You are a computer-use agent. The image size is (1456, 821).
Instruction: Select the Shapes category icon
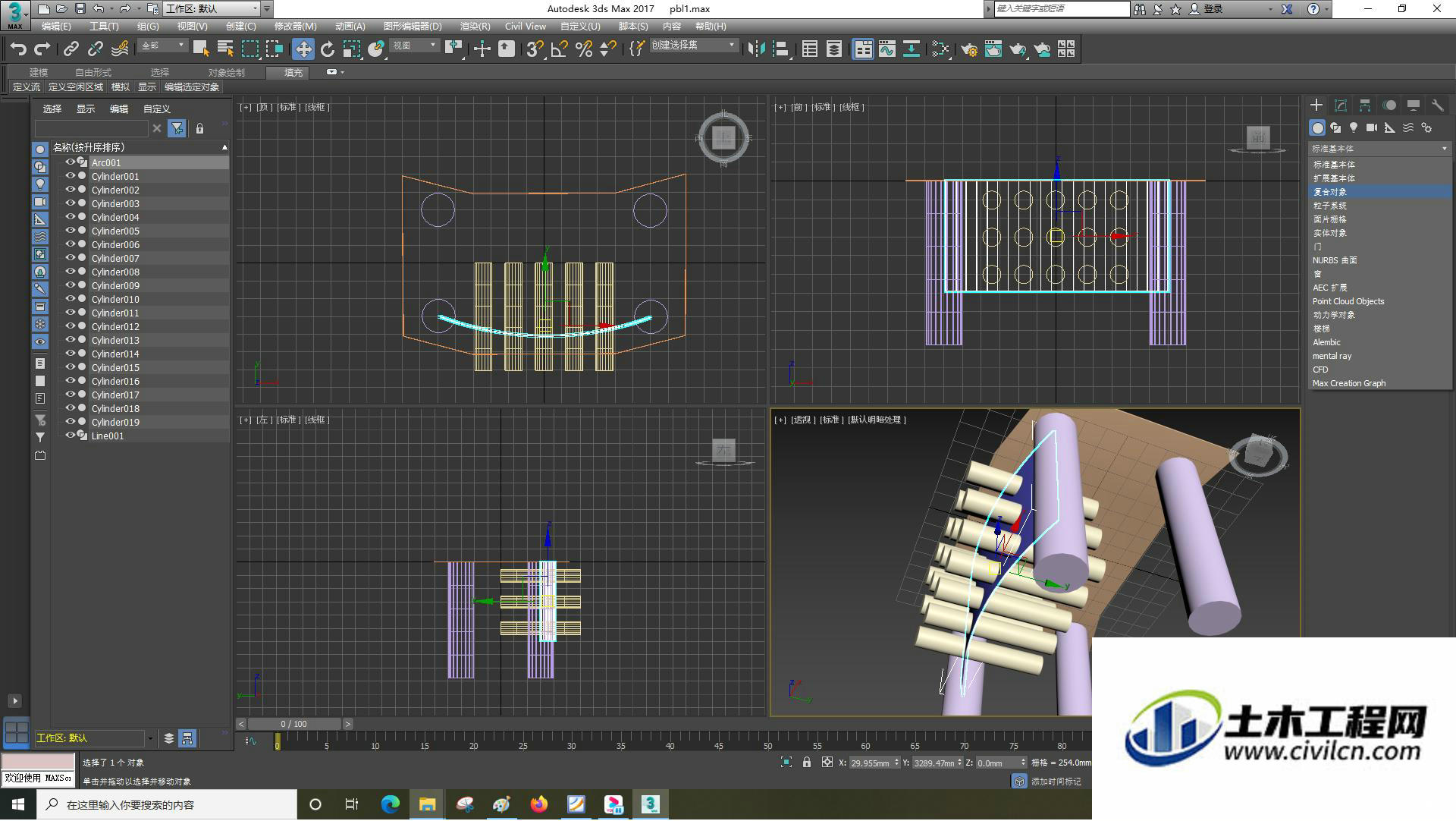[1335, 127]
